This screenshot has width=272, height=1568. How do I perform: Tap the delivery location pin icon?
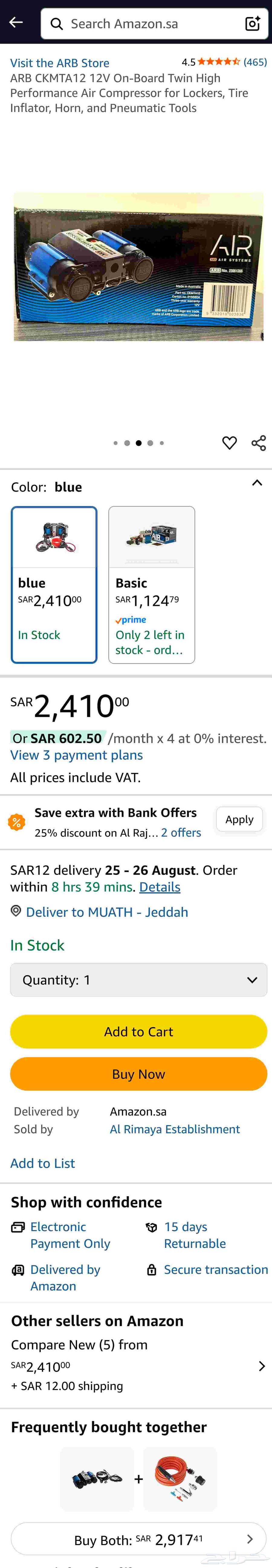[x=16, y=911]
